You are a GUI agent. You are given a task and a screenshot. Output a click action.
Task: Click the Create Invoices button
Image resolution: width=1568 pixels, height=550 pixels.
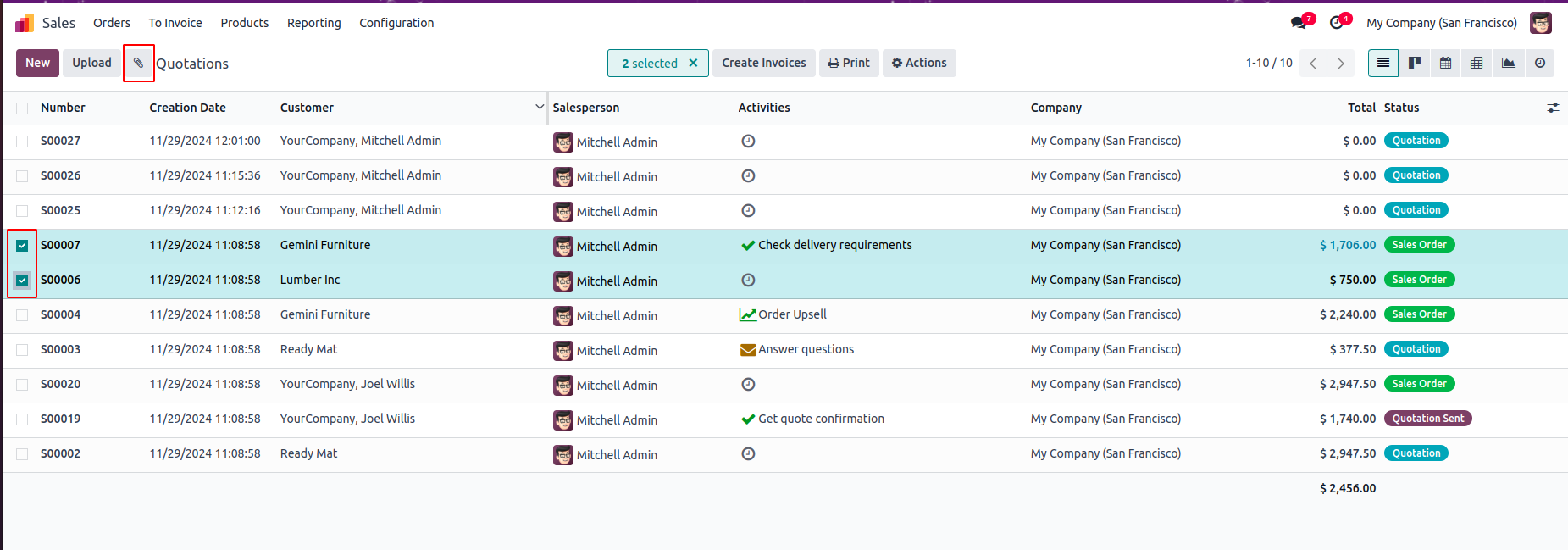763,63
